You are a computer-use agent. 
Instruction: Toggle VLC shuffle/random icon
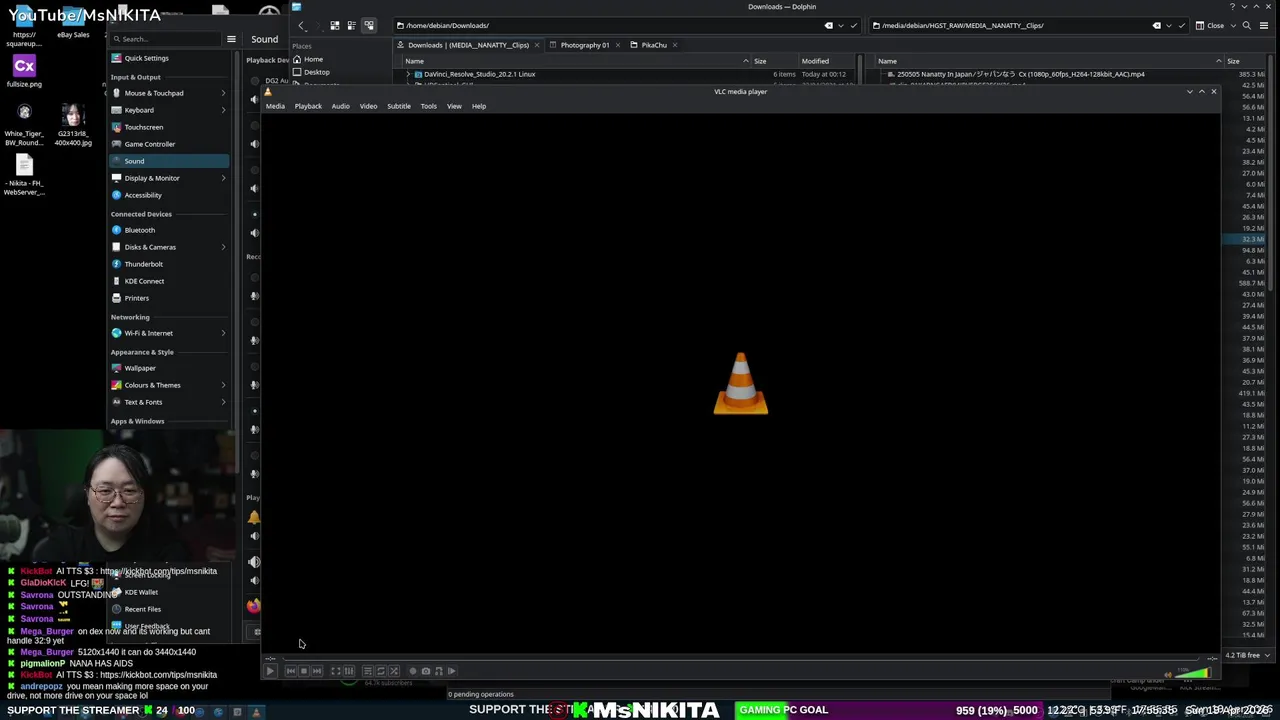(394, 671)
